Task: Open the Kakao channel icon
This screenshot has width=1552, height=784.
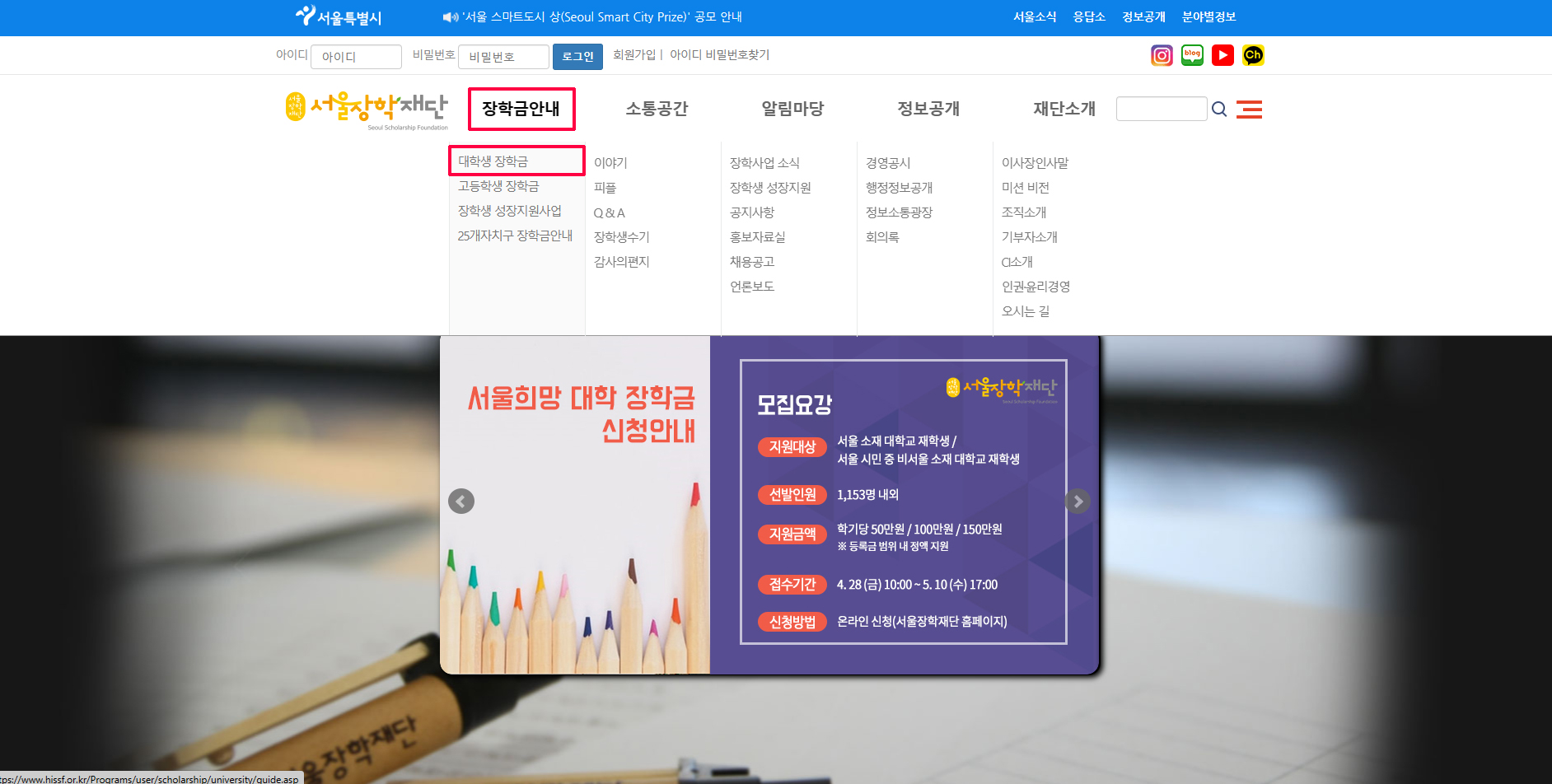Action: [x=1253, y=55]
